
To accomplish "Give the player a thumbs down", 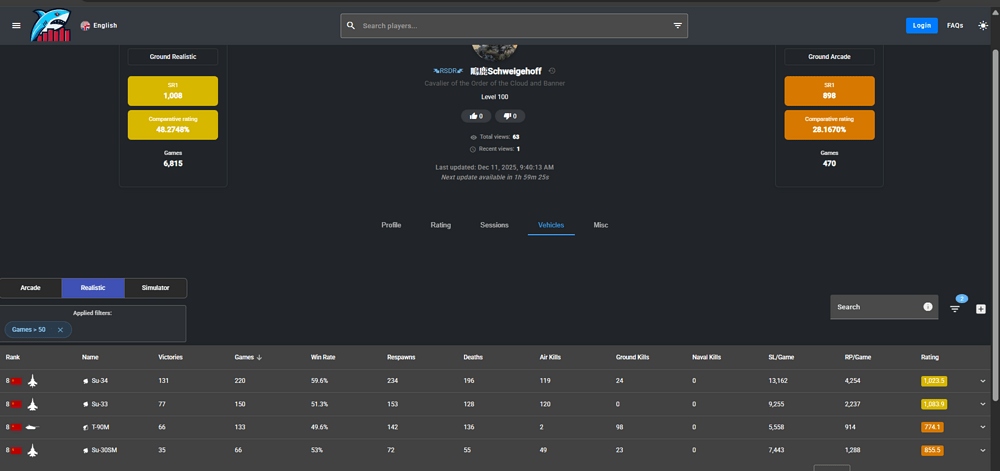I will pos(514,116).
